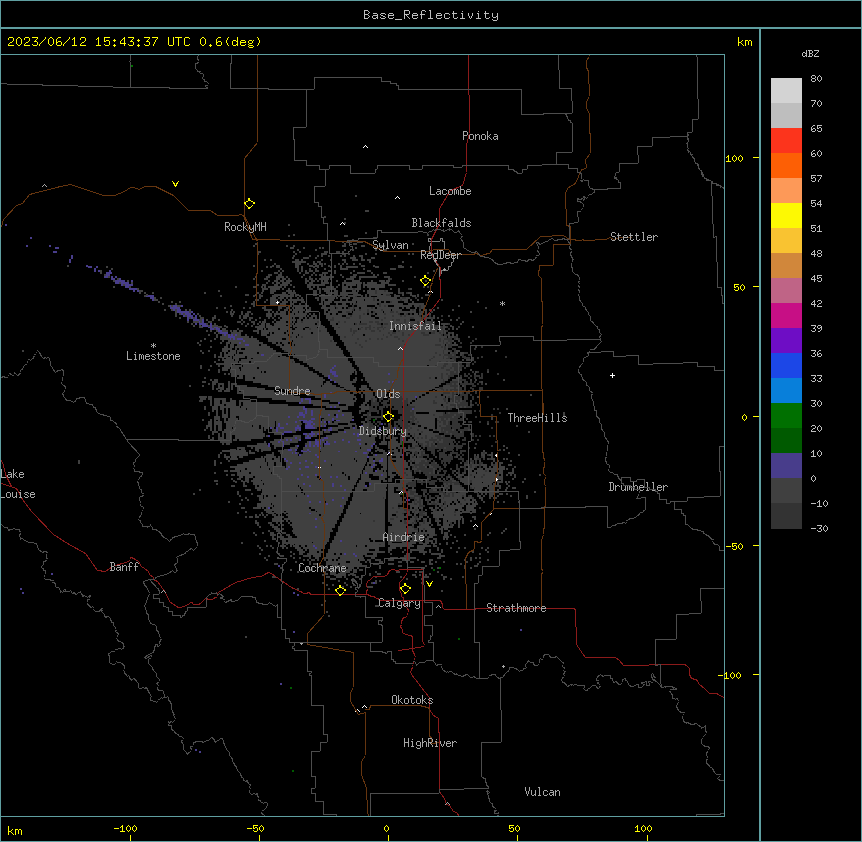Click the Sundre city label
862x842 pixels.
[292, 391]
